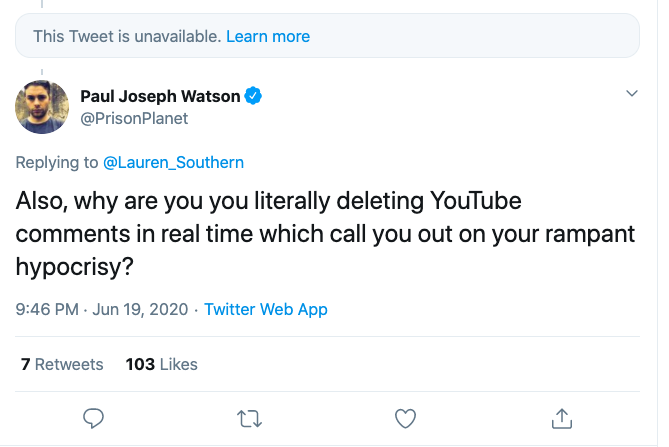The height and width of the screenshot is (447, 669).
Task: Click the 9:46 PM tweet timestamp
Action: point(47,309)
